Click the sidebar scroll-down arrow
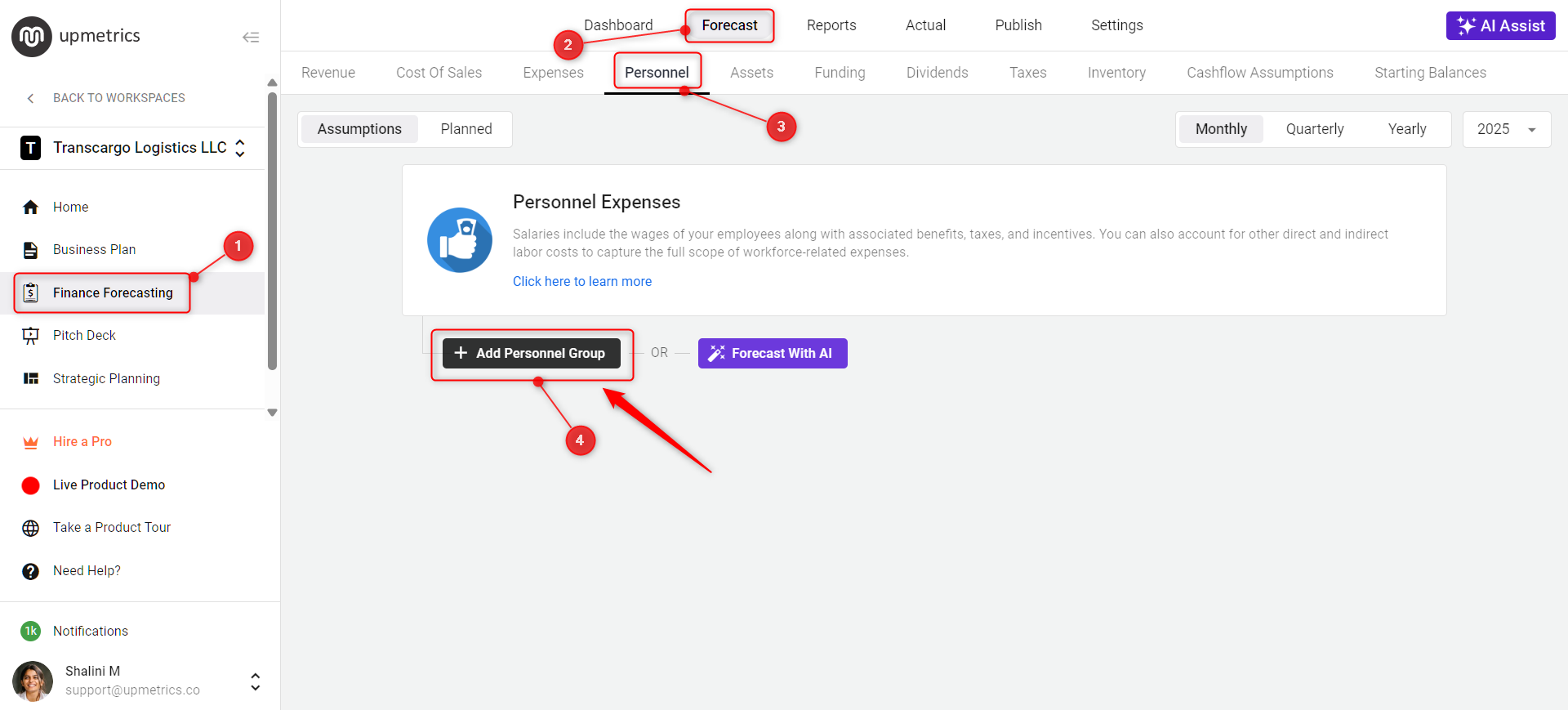This screenshot has height=710, width=1568. [273, 413]
